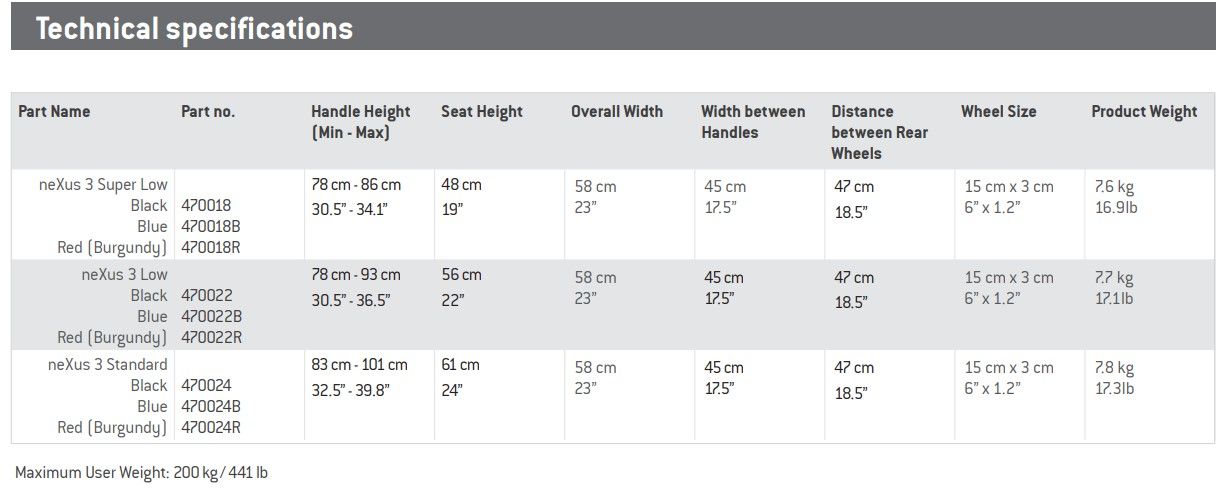Select part number 470018B

[211, 227]
